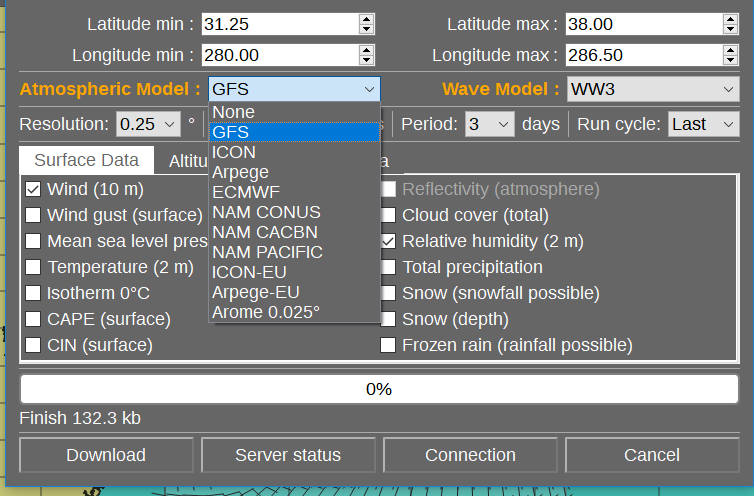Choose ICON-EU atmospheric model
Screen dimensions: 754x496
point(294,272)
